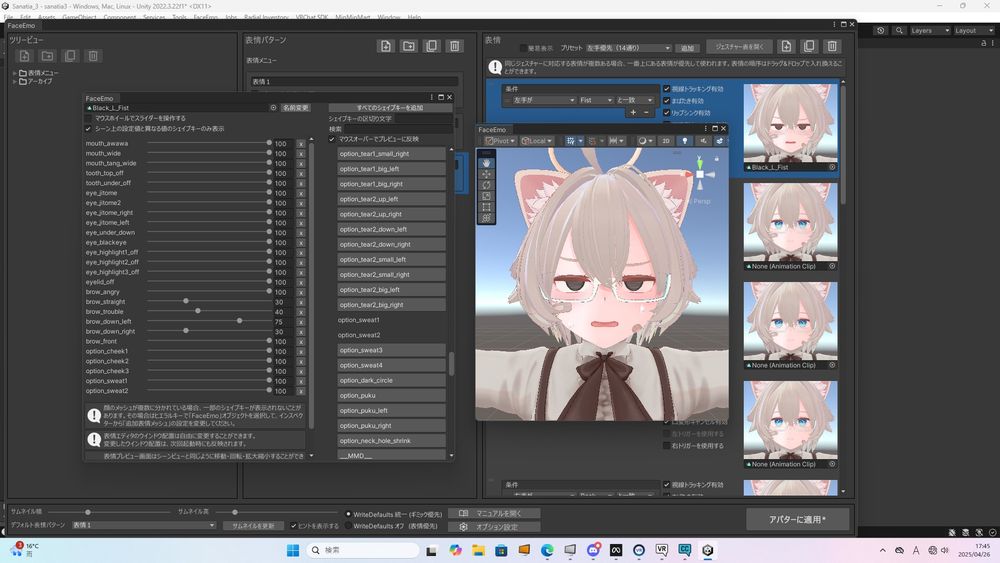Open Microsoft Edge from the taskbar
Screen dimensions: 1000x563
pyautogui.click(x=547, y=550)
